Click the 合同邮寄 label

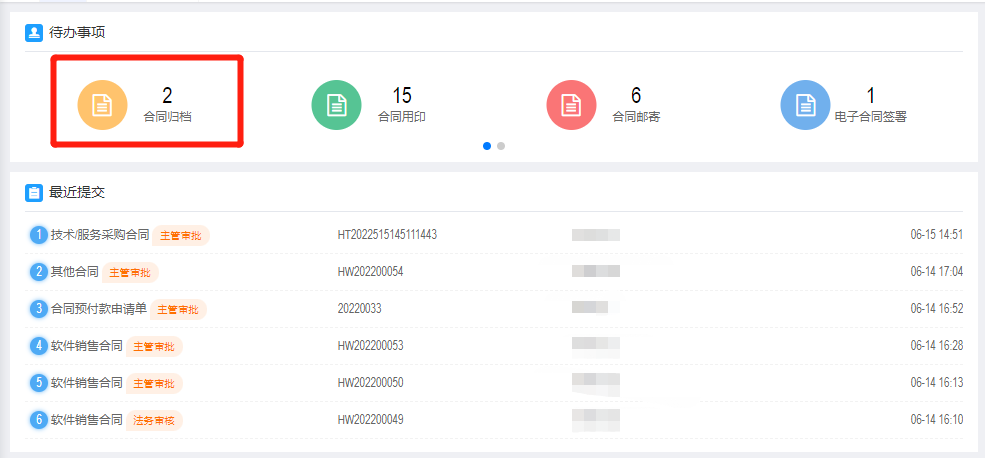(x=636, y=117)
